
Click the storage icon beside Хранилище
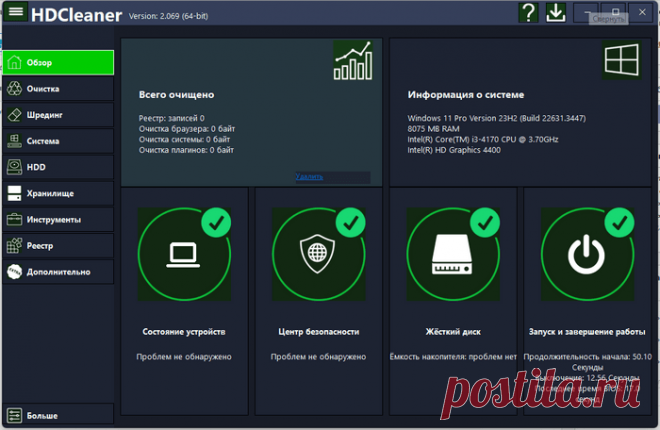tap(14, 193)
